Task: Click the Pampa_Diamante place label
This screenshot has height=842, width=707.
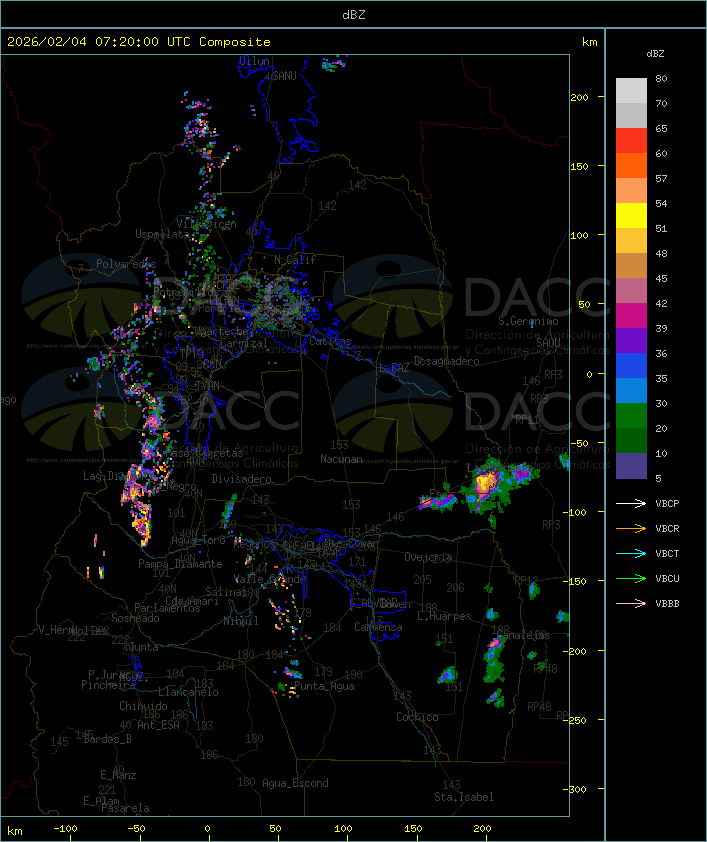Action: [x=180, y=564]
